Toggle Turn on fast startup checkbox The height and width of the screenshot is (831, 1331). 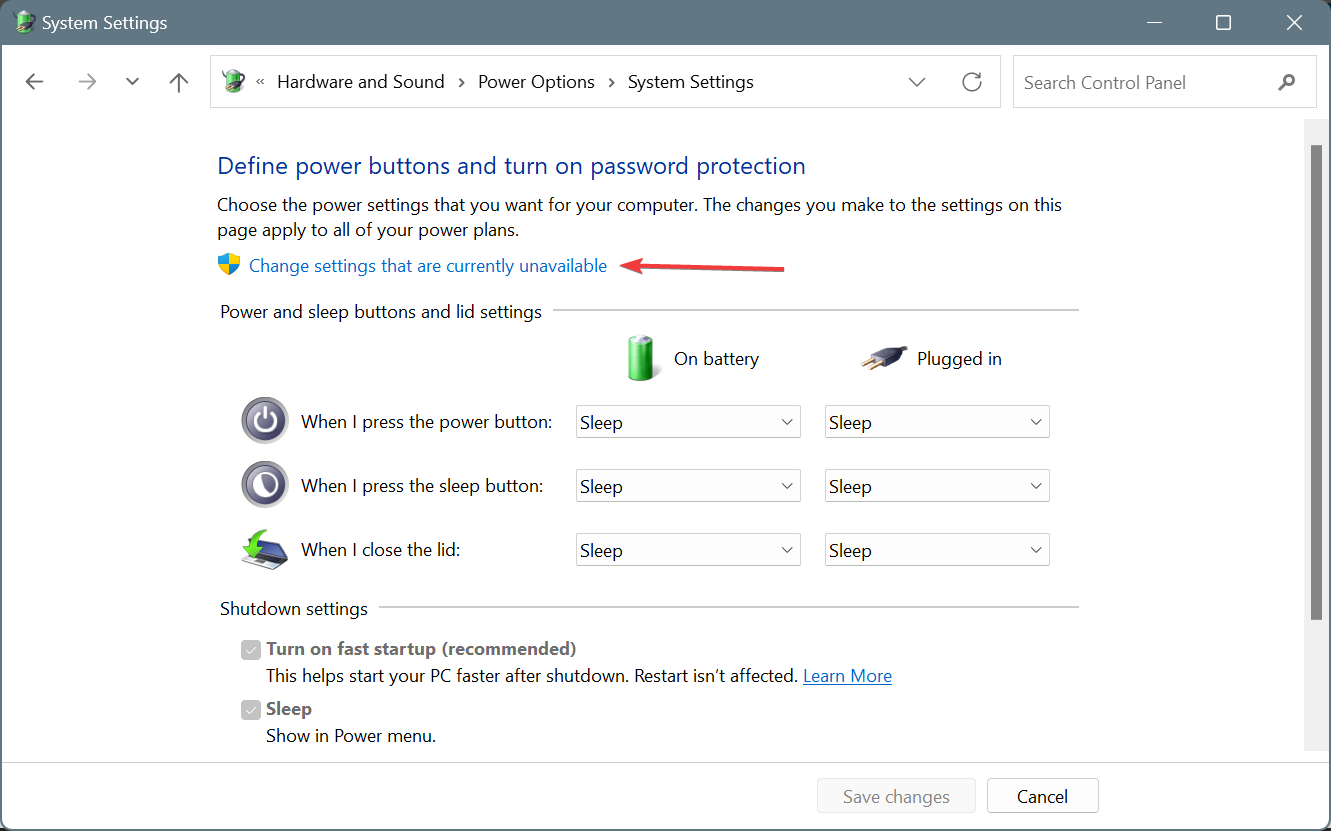pyautogui.click(x=251, y=650)
